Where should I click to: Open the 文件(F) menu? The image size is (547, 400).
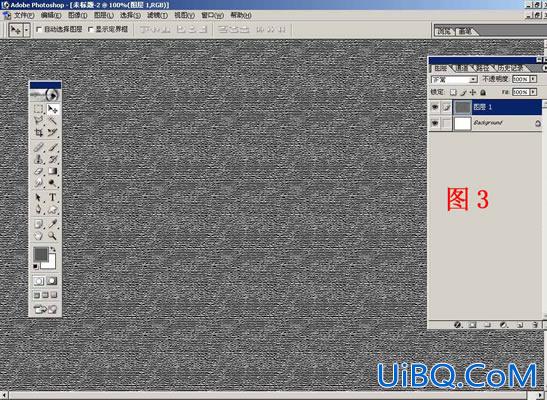click(24, 15)
